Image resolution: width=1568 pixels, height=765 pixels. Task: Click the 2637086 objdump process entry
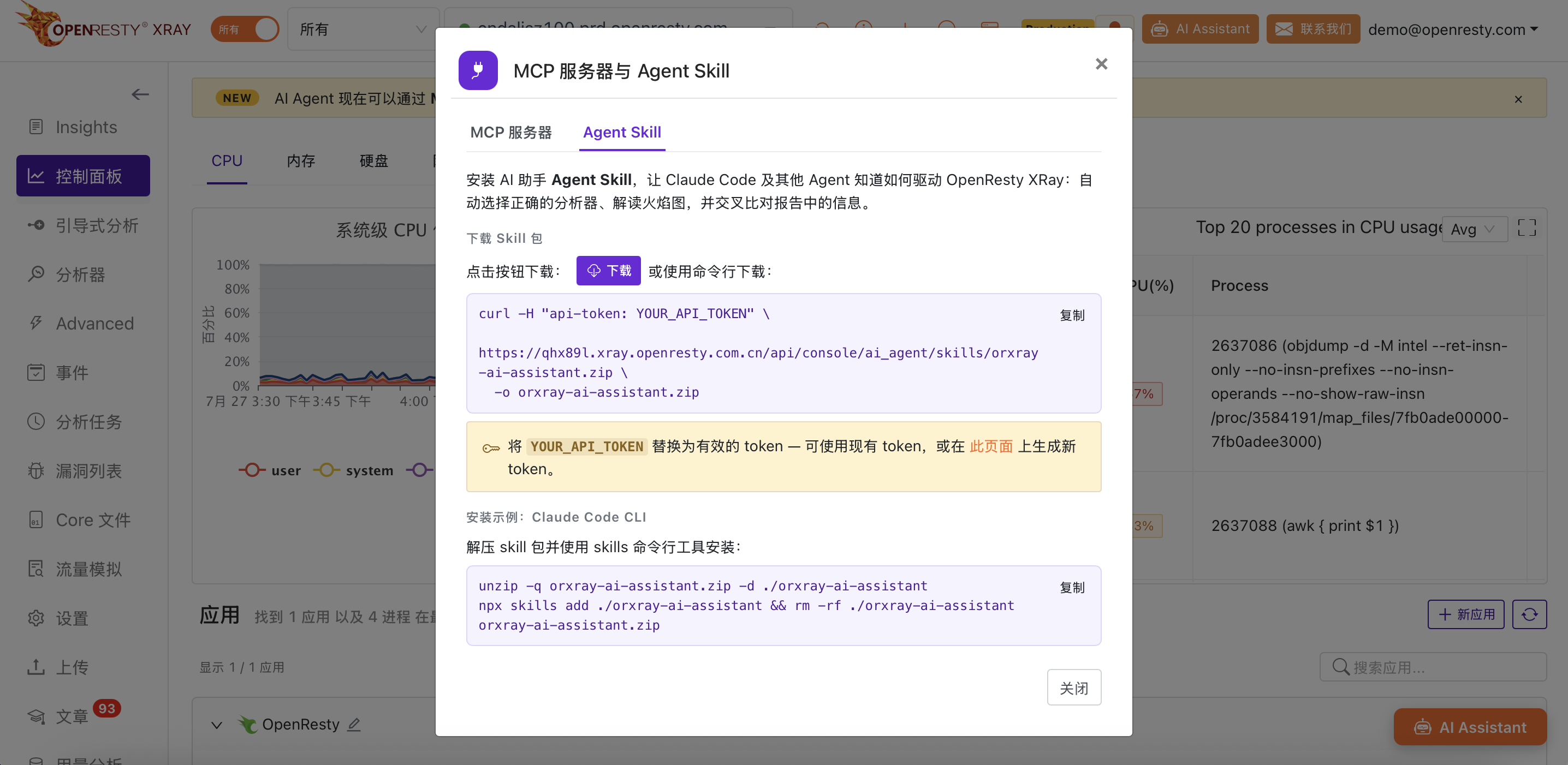[x=1360, y=393]
